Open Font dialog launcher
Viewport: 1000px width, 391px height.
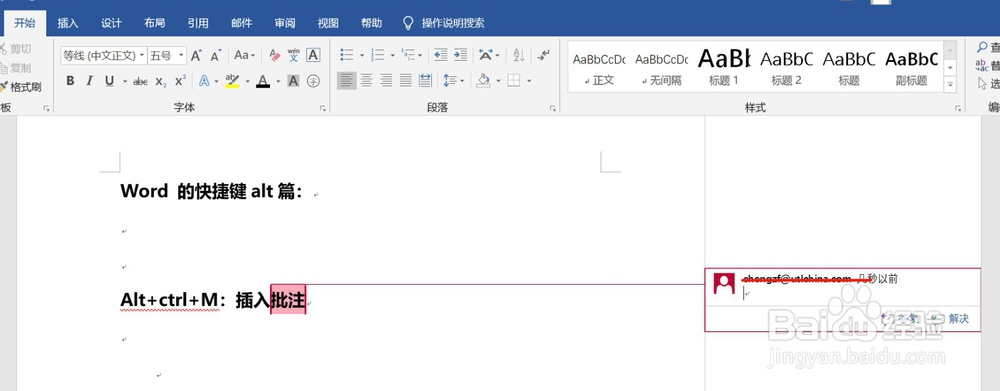(x=323, y=109)
